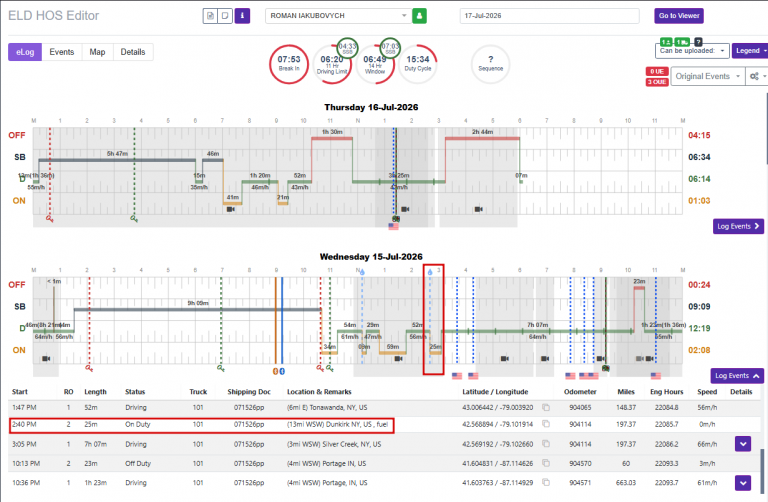Click the Sequence question mark circle
This screenshot has width=768, height=502.
pyautogui.click(x=491, y=64)
